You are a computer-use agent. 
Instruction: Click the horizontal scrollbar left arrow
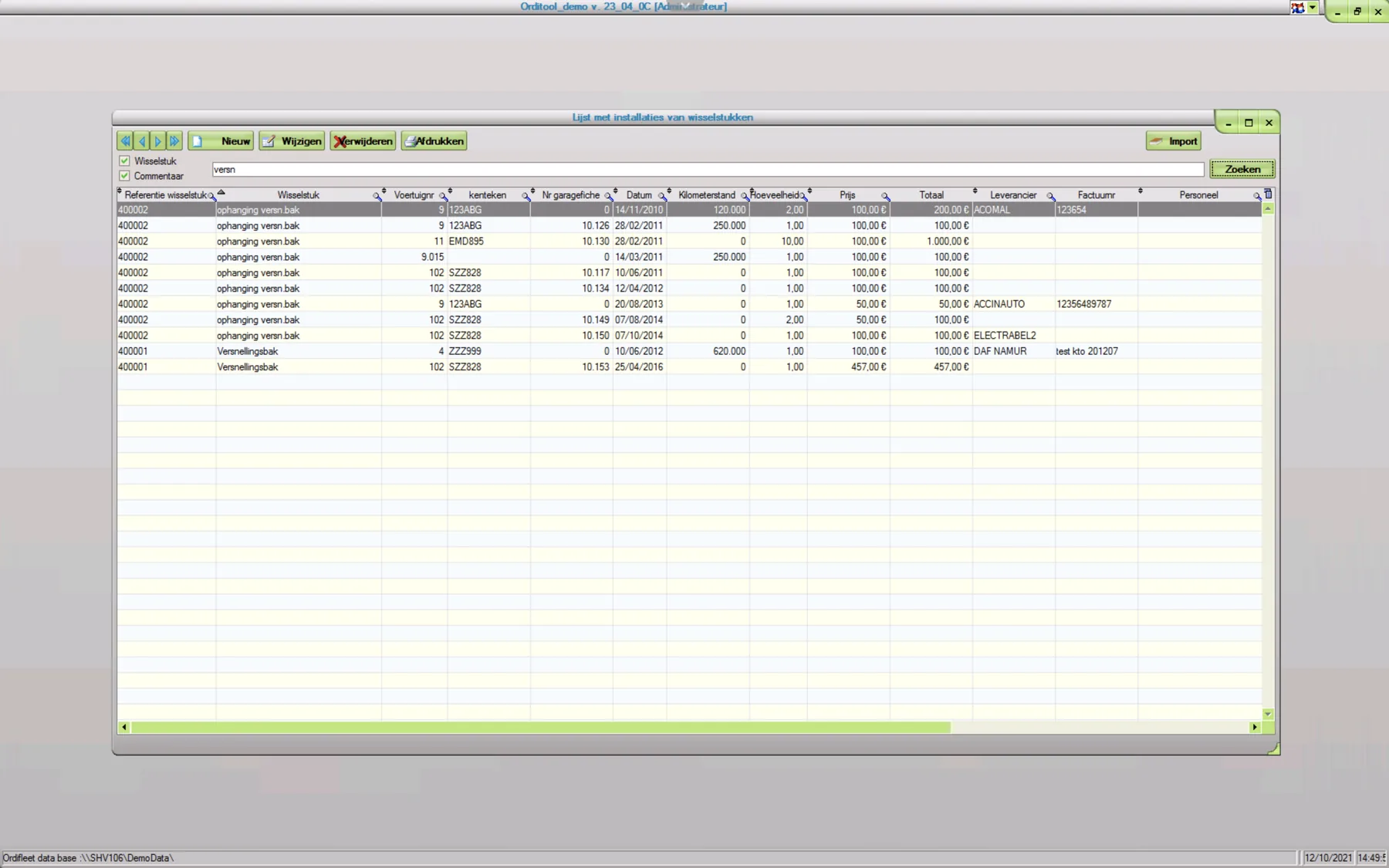(x=124, y=727)
